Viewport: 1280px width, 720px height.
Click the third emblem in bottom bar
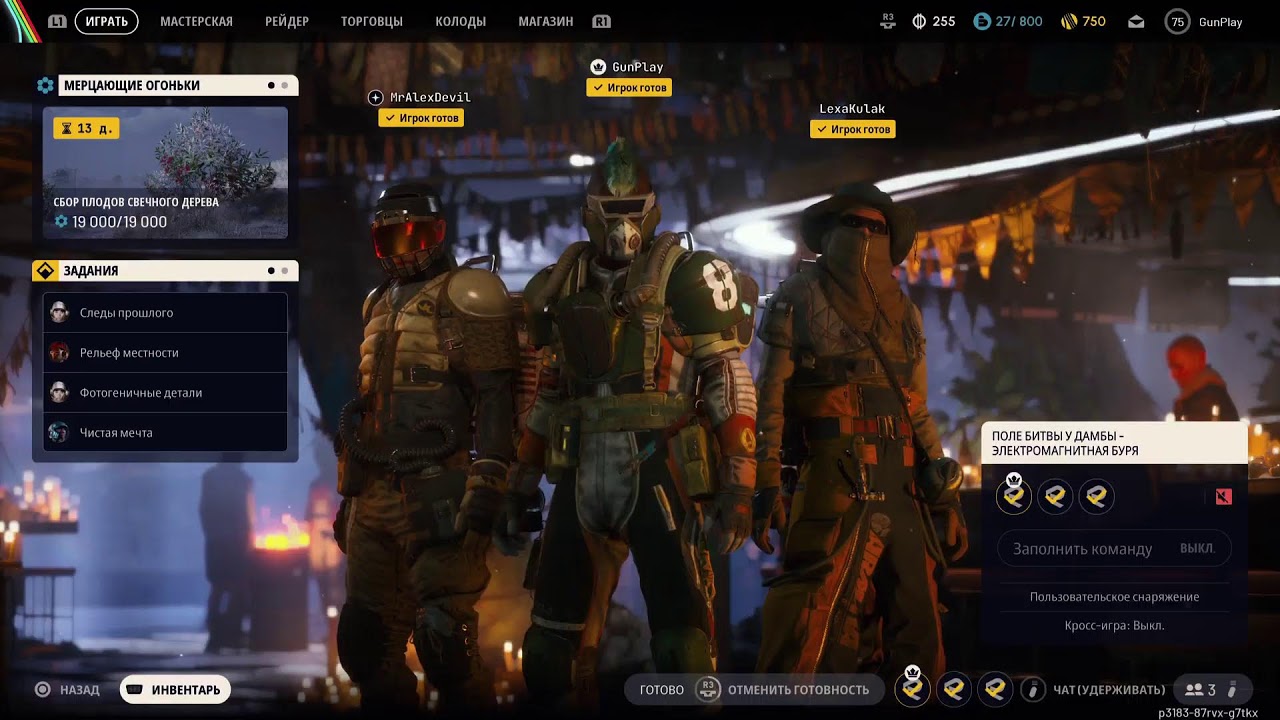pos(994,689)
